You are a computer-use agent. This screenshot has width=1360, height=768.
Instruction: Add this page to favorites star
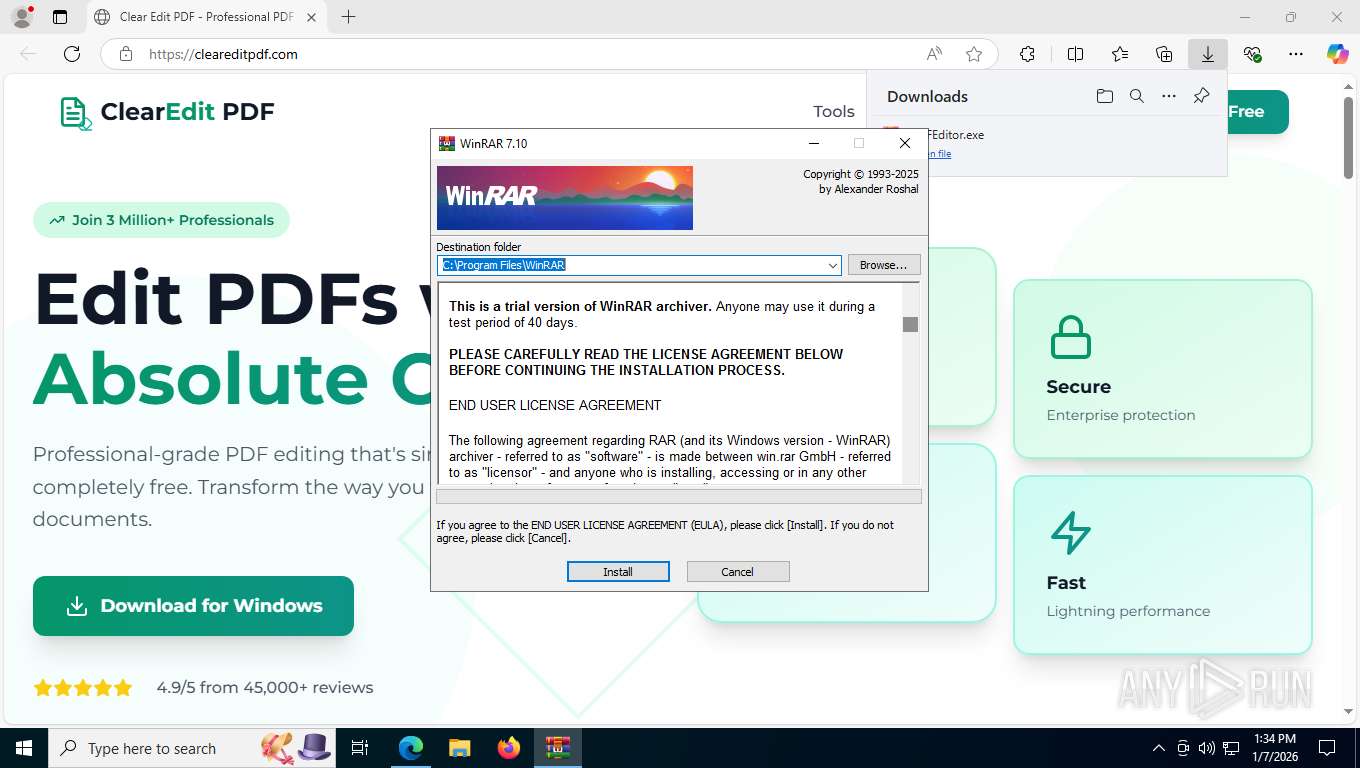974,54
